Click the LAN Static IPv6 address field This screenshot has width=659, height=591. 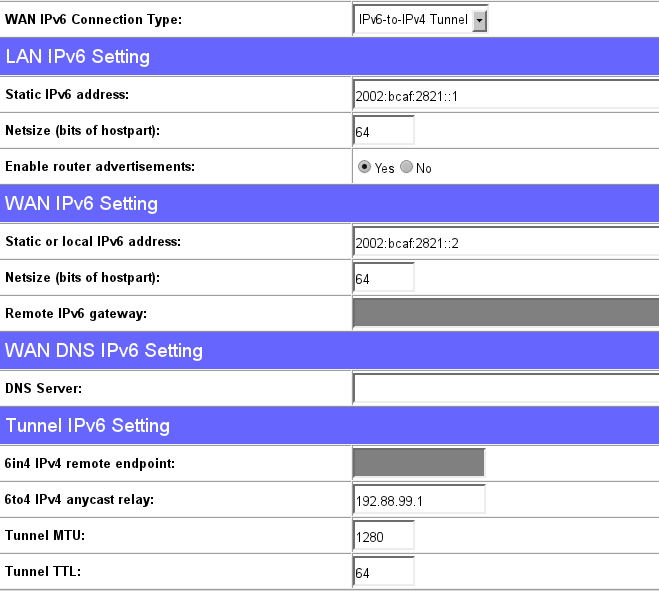505,95
